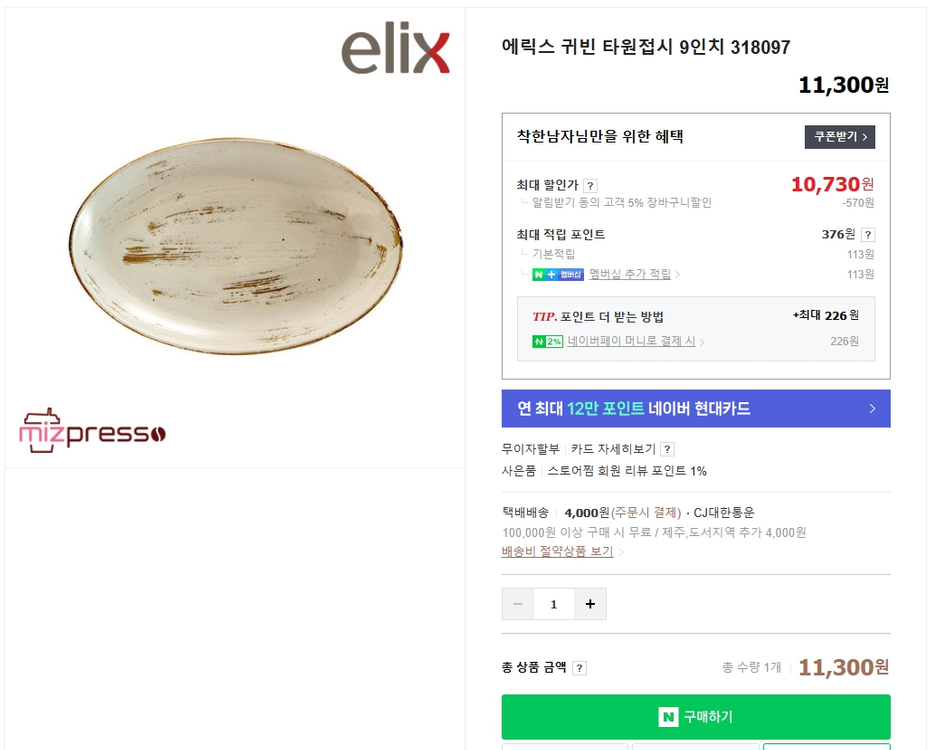Decrease quantity with the minus button
935x750 pixels.
point(518,604)
